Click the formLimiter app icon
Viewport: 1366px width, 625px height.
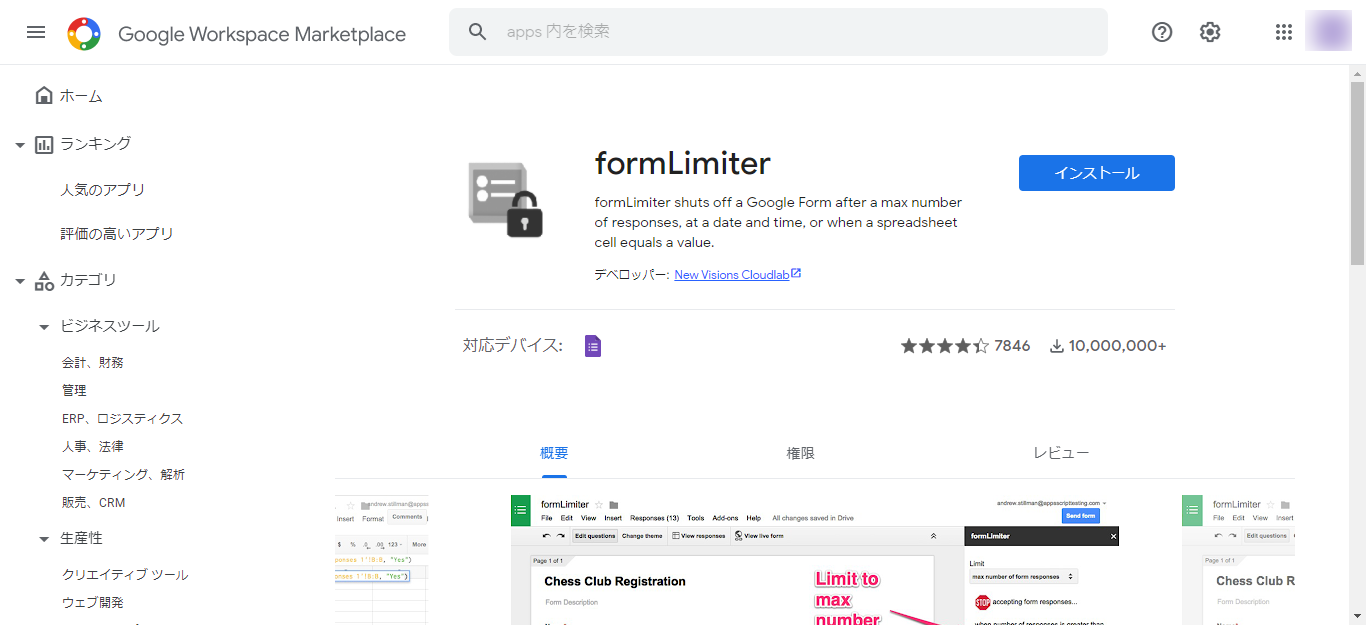[x=506, y=199]
